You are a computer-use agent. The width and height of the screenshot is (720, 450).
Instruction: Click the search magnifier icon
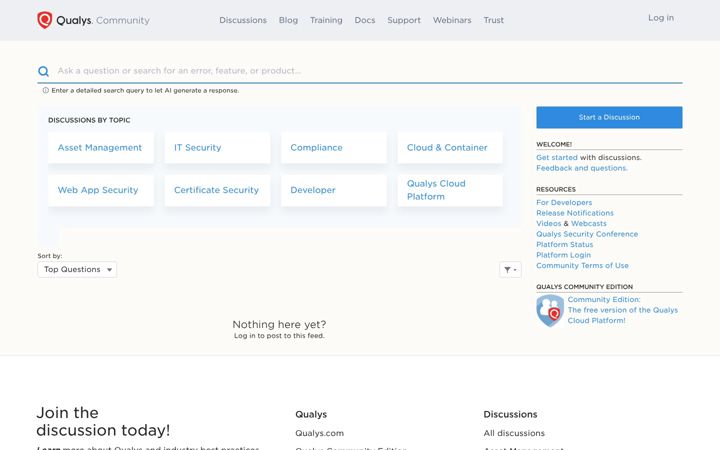44,71
